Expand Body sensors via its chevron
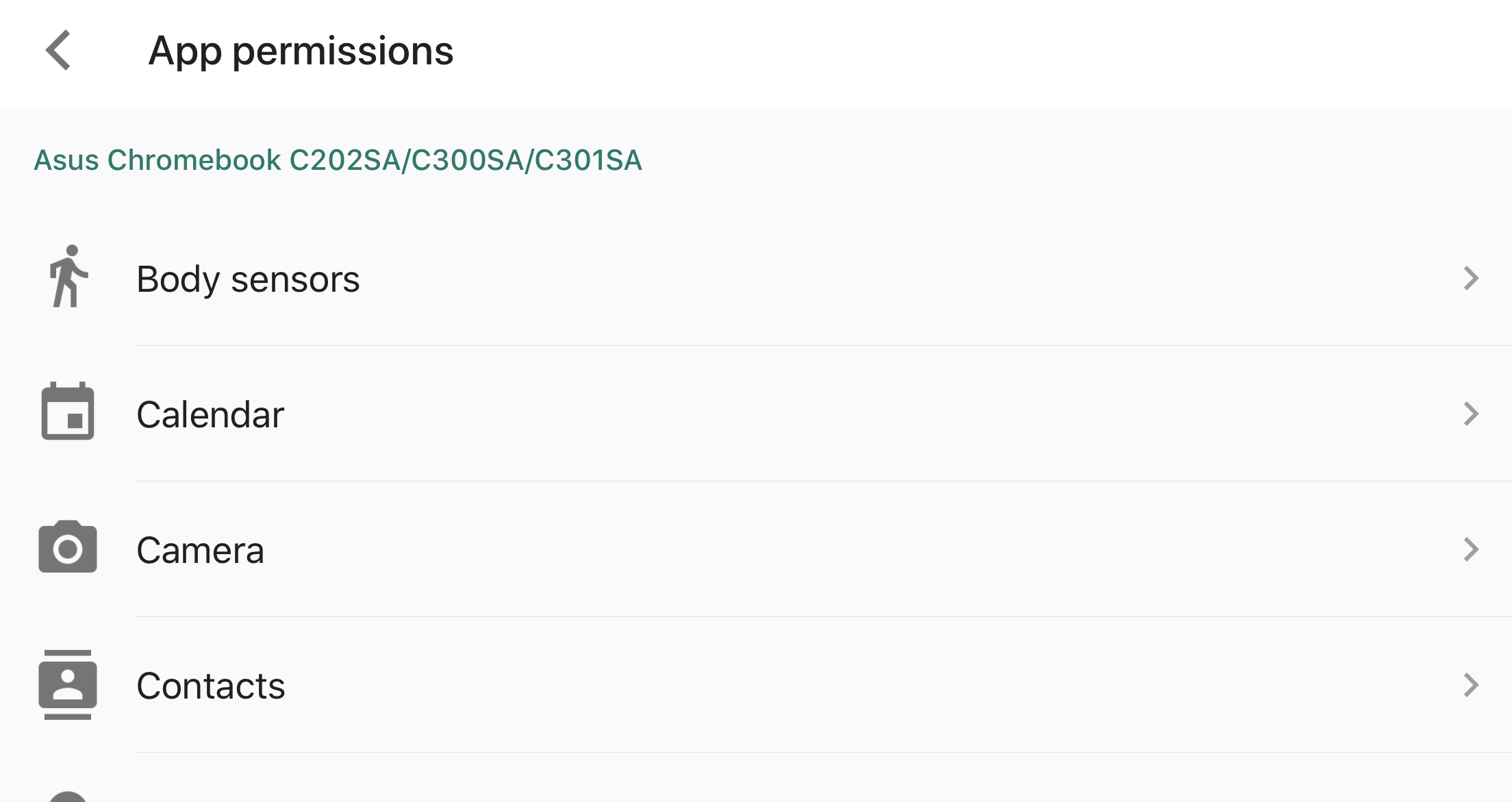Image resolution: width=1512 pixels, height=802 pixels. [1471, 278]
